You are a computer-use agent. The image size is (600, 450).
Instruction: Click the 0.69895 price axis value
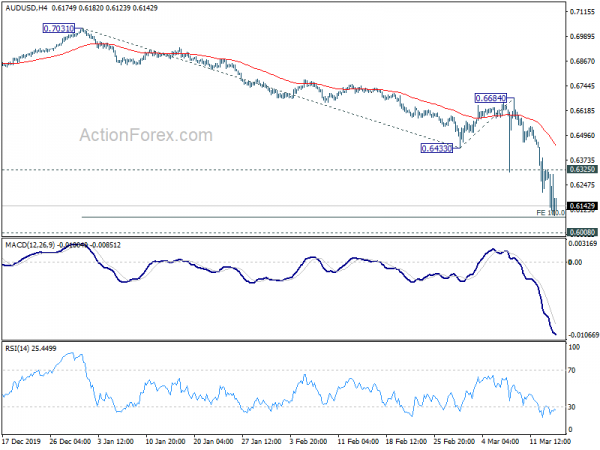click(582, 36)
